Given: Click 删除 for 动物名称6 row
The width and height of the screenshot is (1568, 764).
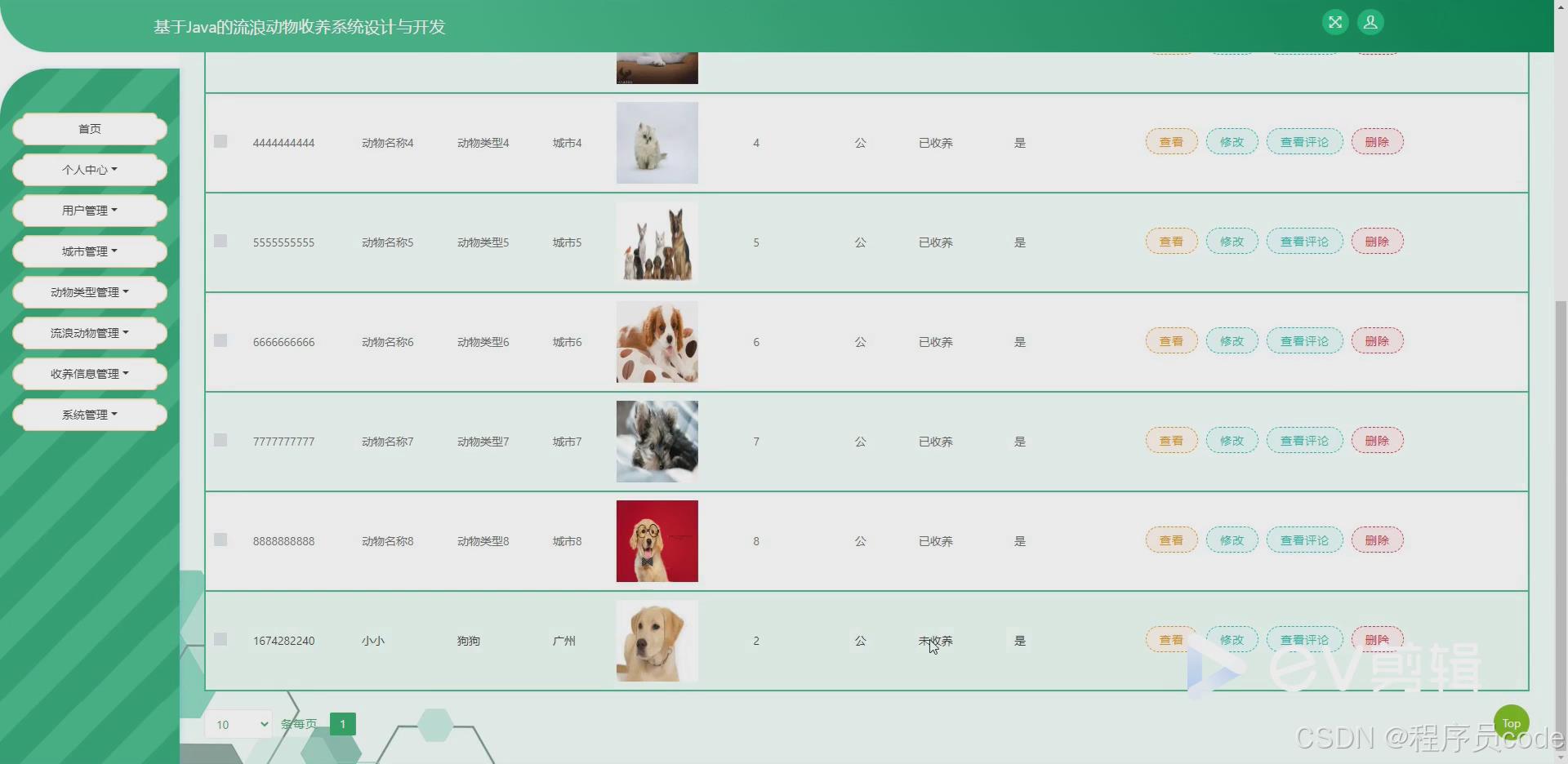Looking at the screenshot, I should coord(1377,341).
